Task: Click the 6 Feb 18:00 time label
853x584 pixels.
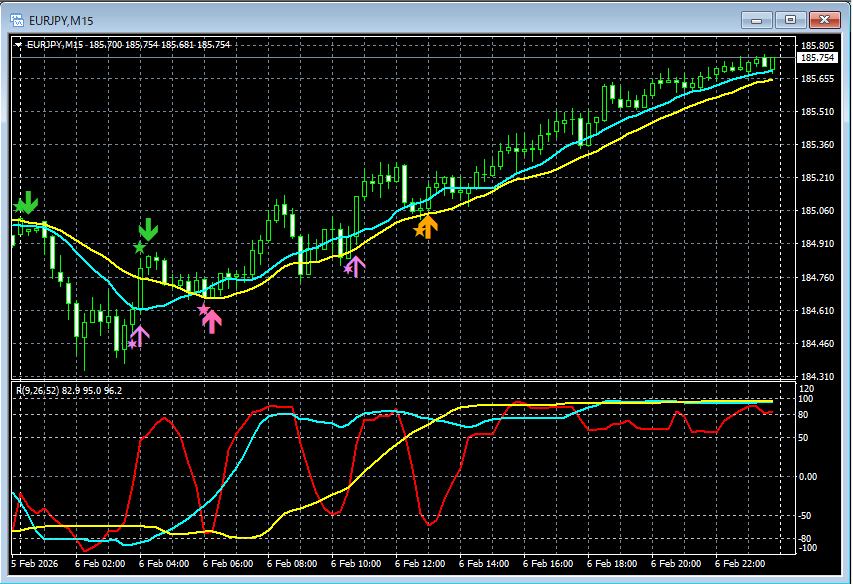Action: [x=612, y=564]
